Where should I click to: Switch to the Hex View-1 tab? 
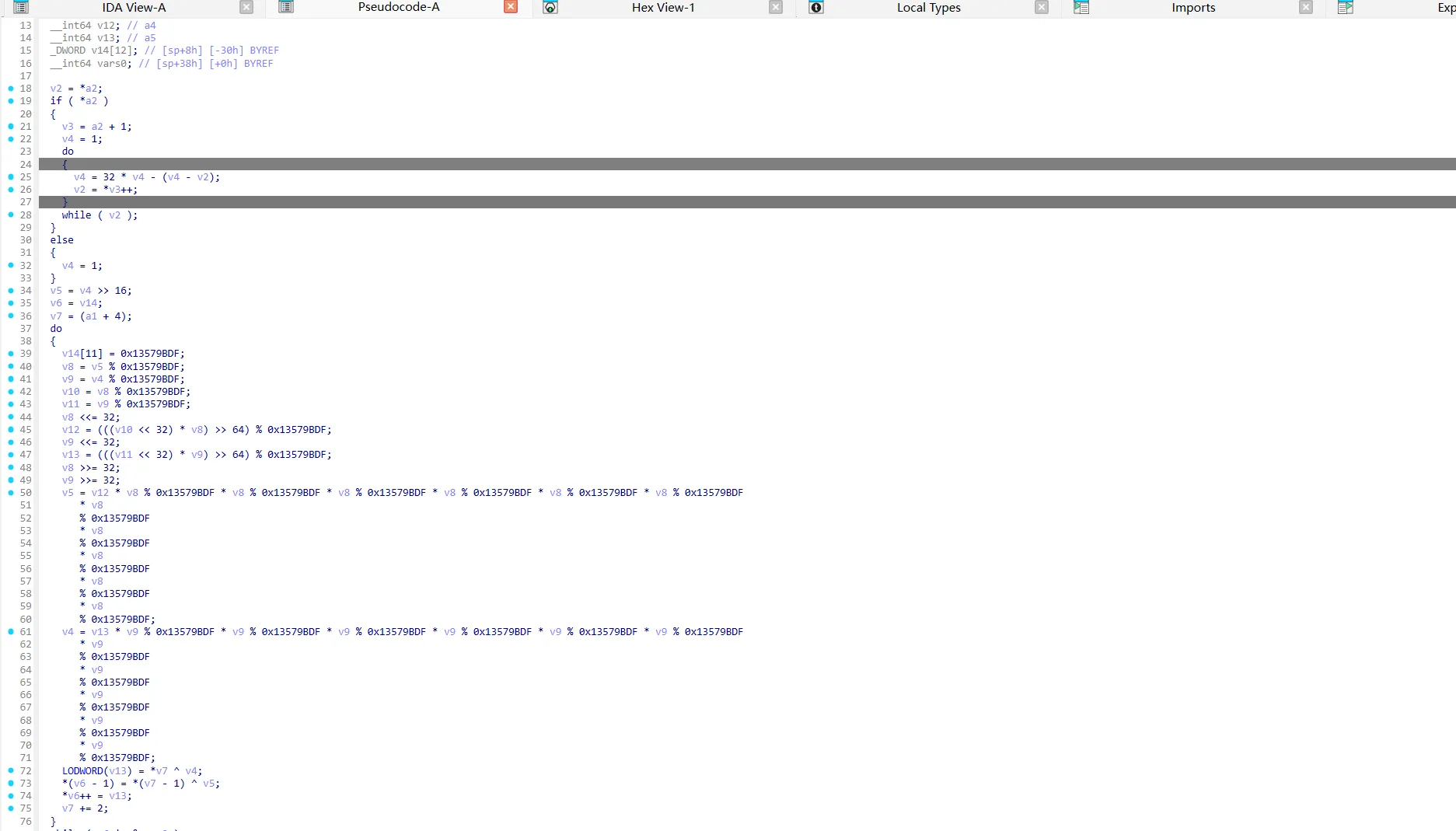click(x=662, y=8)
